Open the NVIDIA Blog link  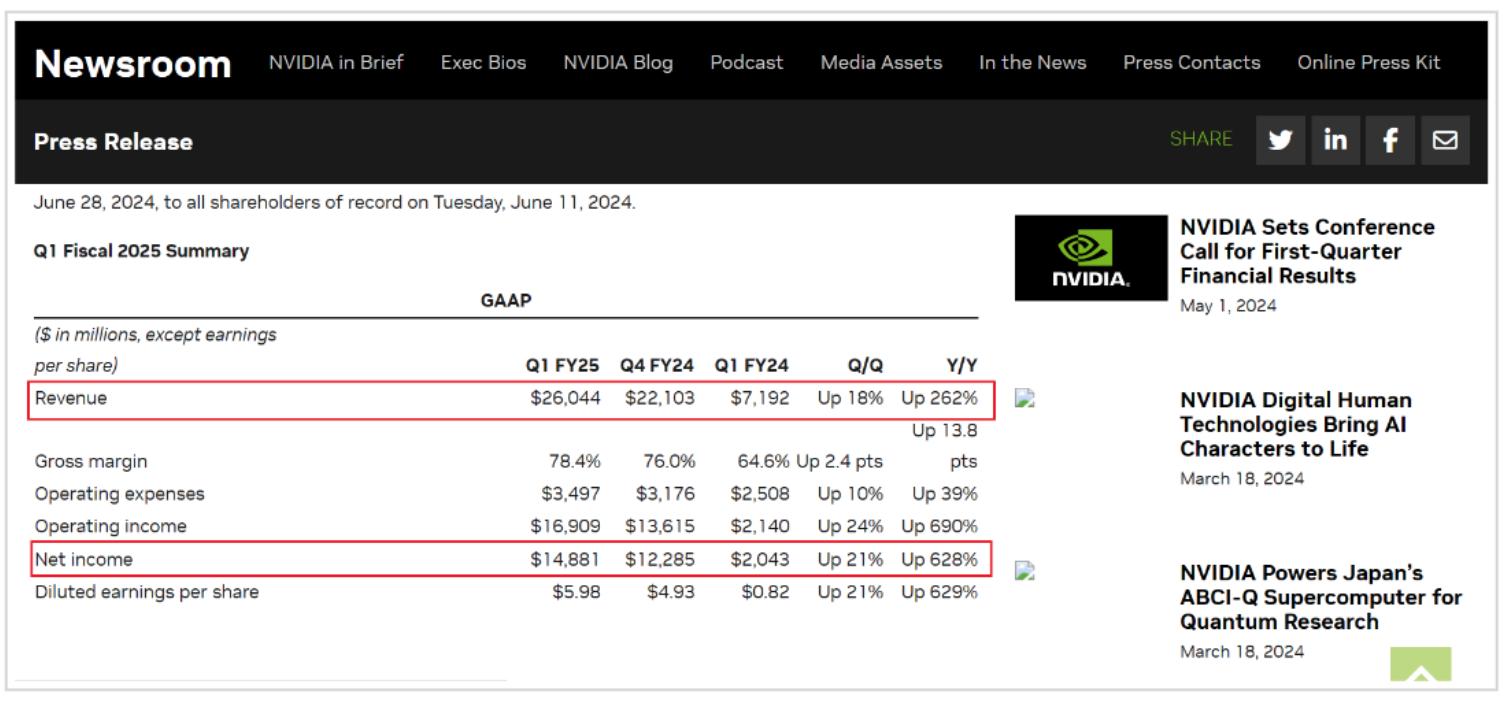point(618,63)
